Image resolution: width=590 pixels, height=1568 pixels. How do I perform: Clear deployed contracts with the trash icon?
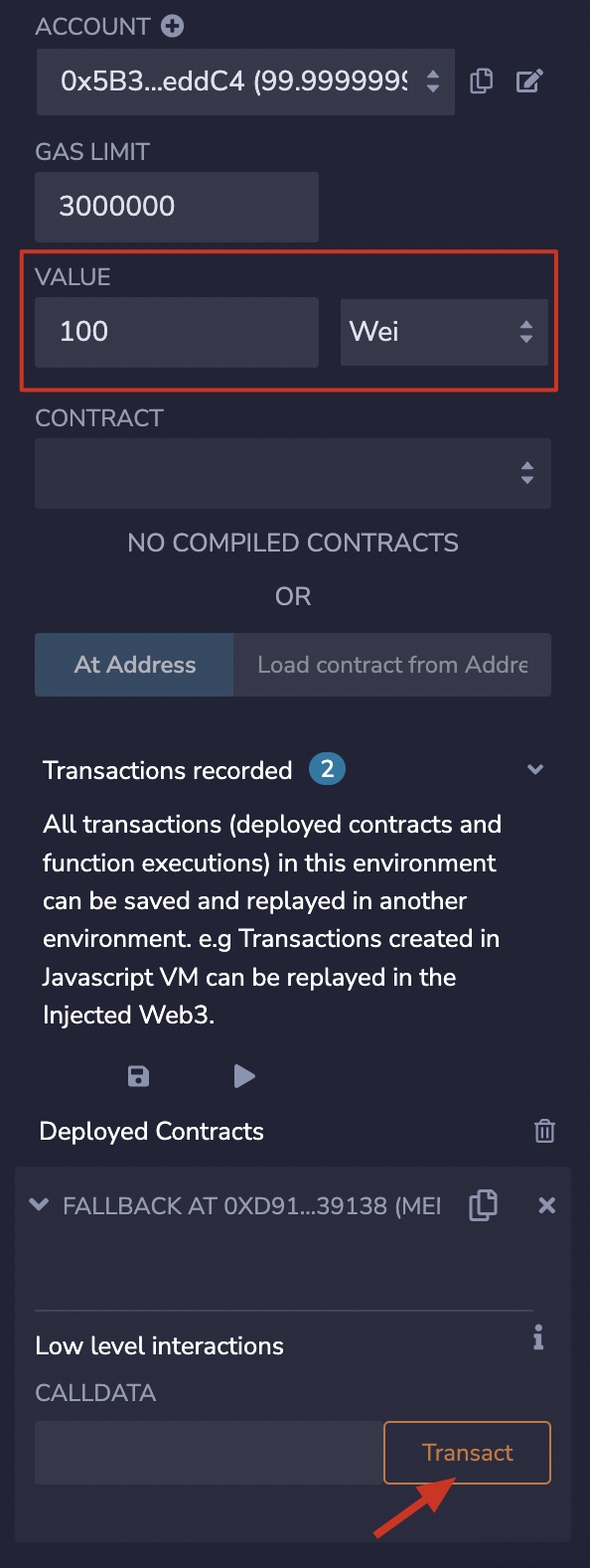click(544, 1131)
